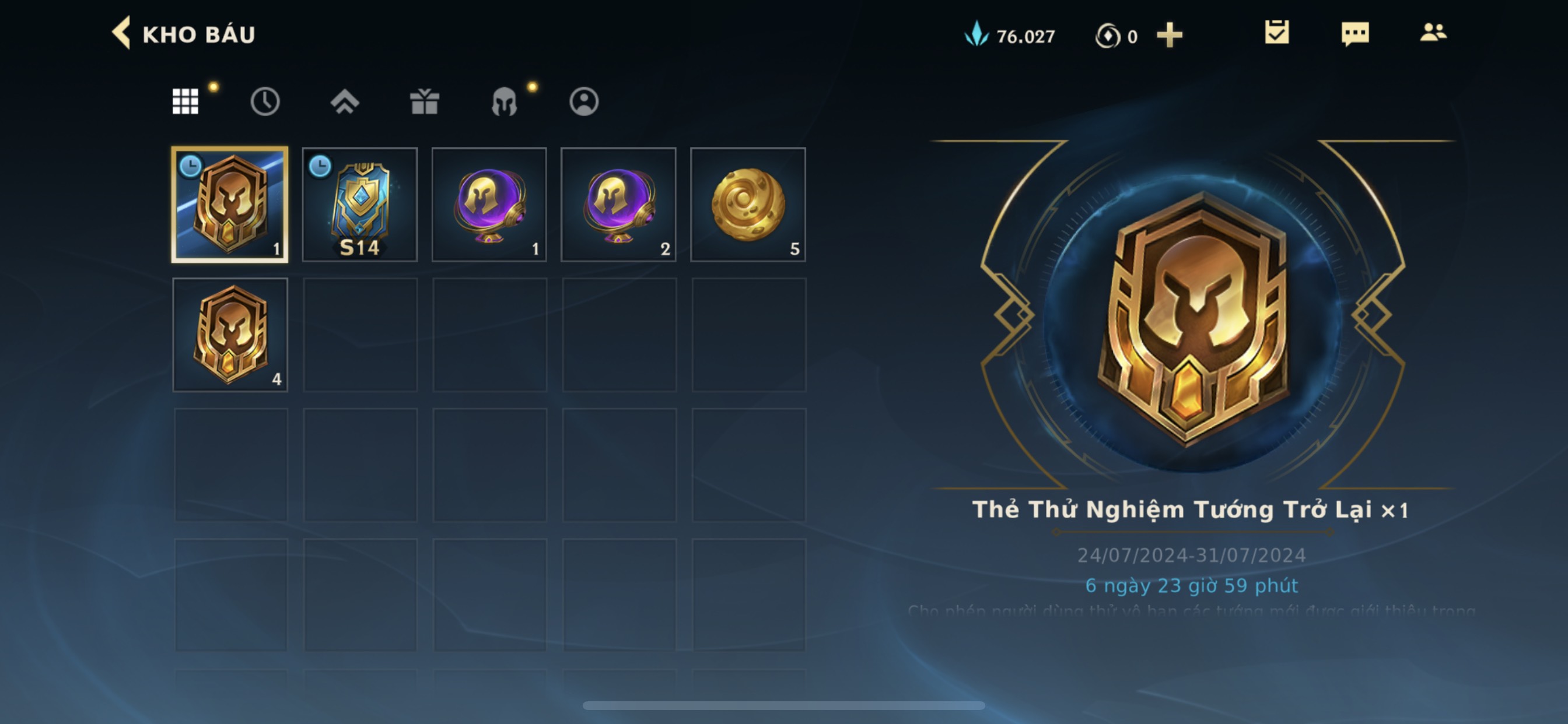Switch to the upgrade chevrons tab
This screenshot has height=724, width=1568.
tap(345, 101)
